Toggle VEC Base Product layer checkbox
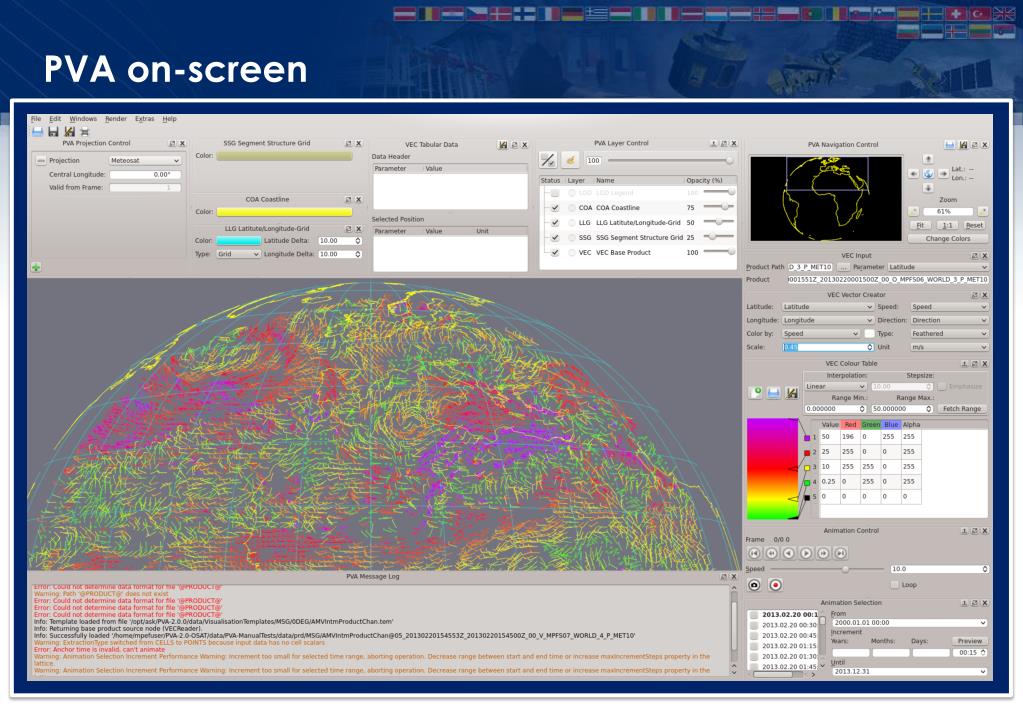Viewport: 1023px width, 708px height. (555, 253)
